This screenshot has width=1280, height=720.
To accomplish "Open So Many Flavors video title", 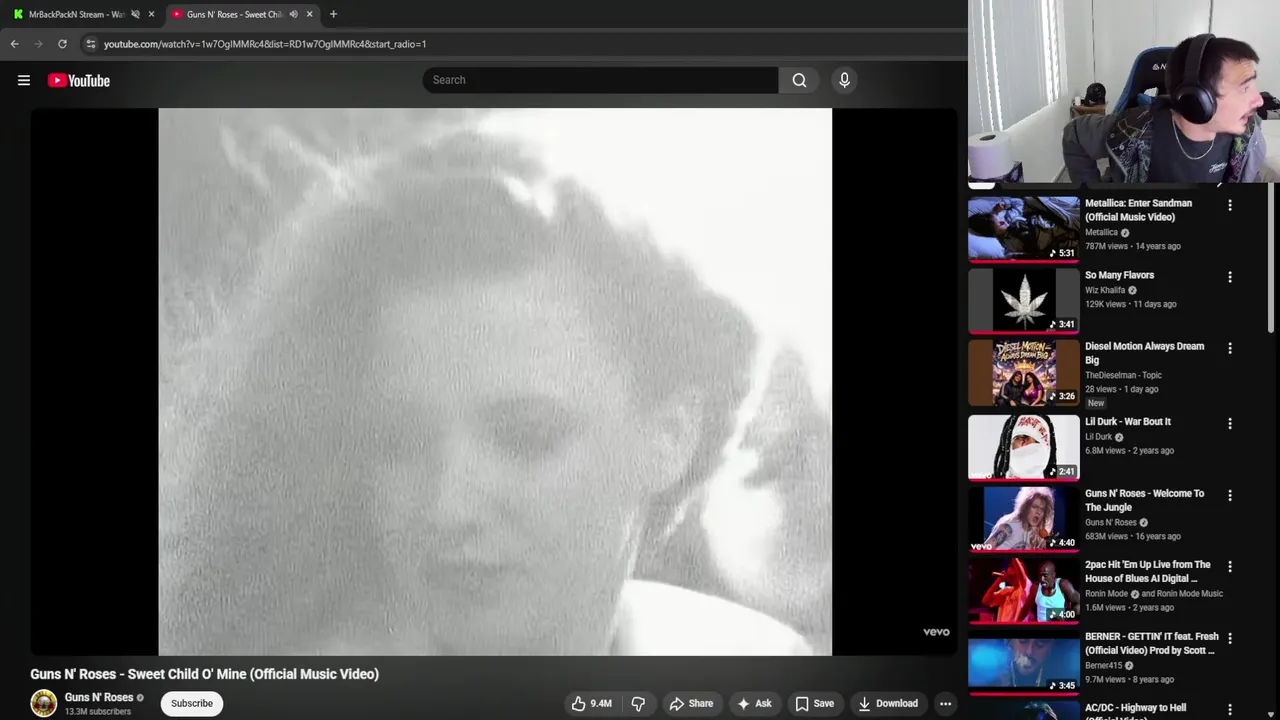I will coord(1119,275).
